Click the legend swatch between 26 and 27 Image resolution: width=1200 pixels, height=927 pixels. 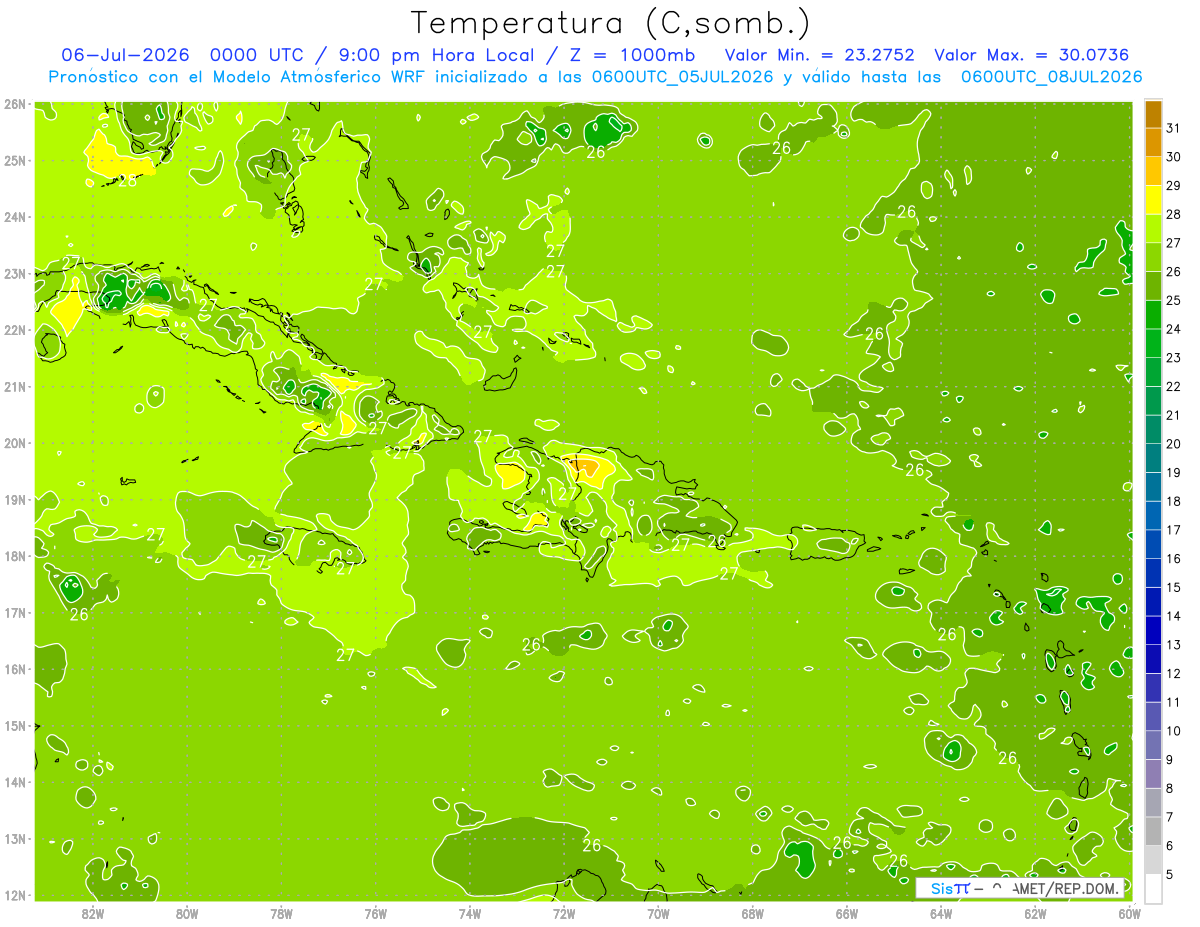1153,257
